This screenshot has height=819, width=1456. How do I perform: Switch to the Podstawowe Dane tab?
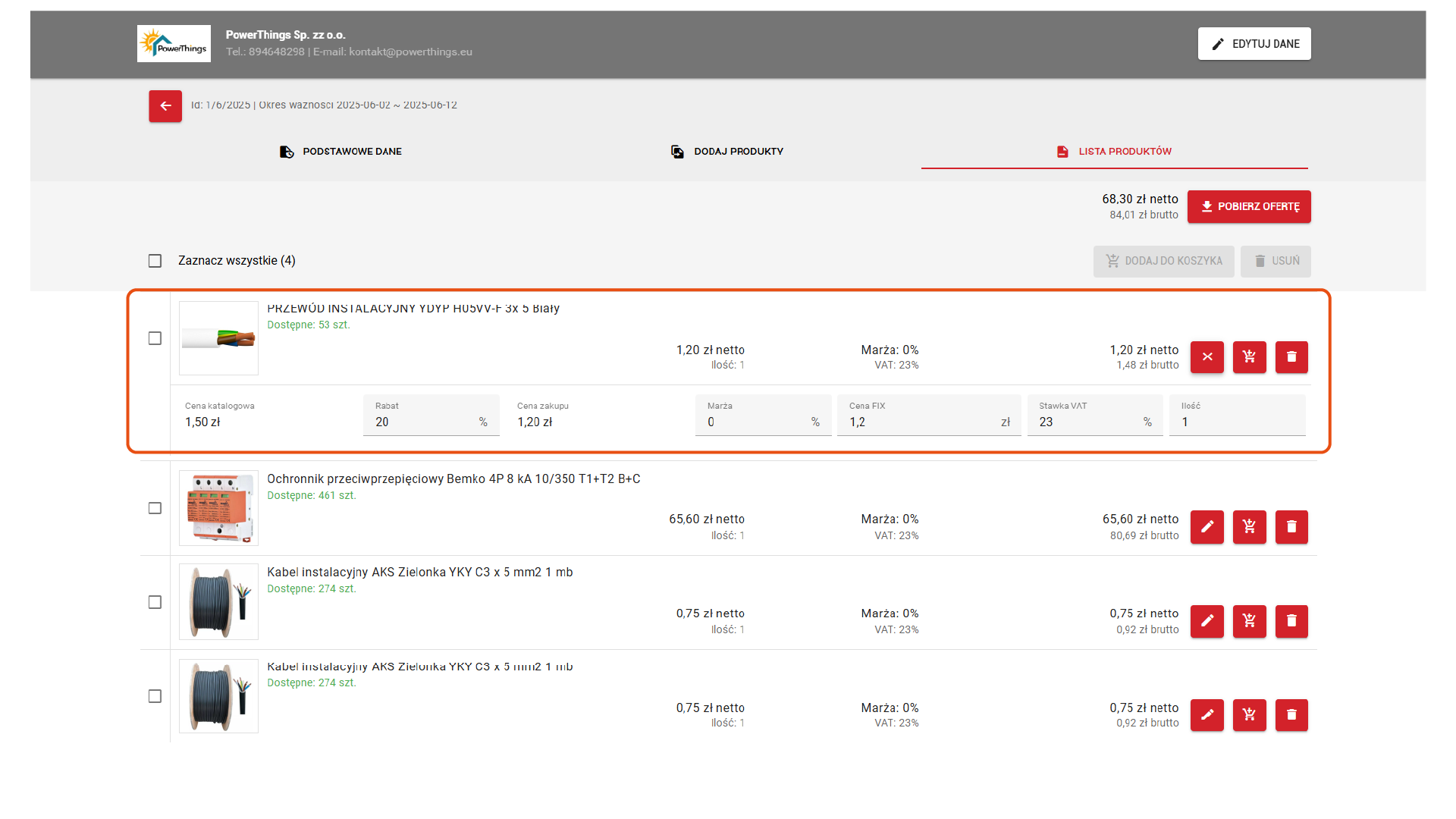[341, 152]
